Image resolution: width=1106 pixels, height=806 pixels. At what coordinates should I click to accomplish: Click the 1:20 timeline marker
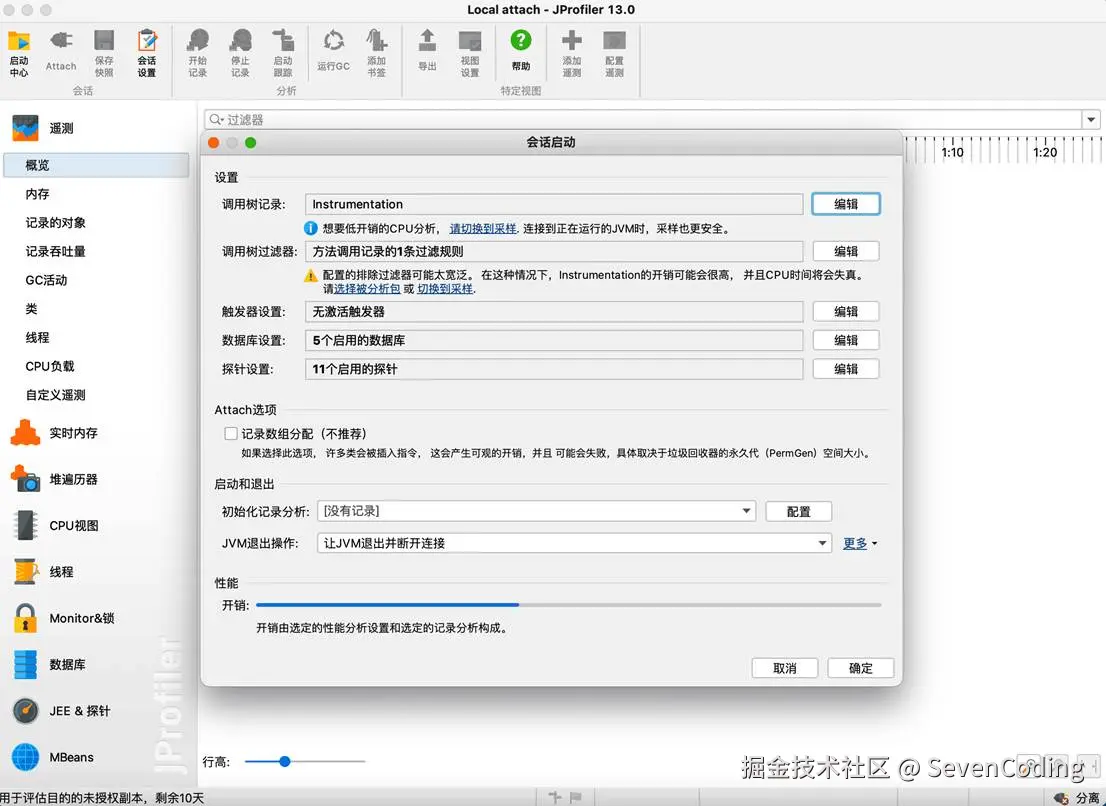coord(1045,152)
